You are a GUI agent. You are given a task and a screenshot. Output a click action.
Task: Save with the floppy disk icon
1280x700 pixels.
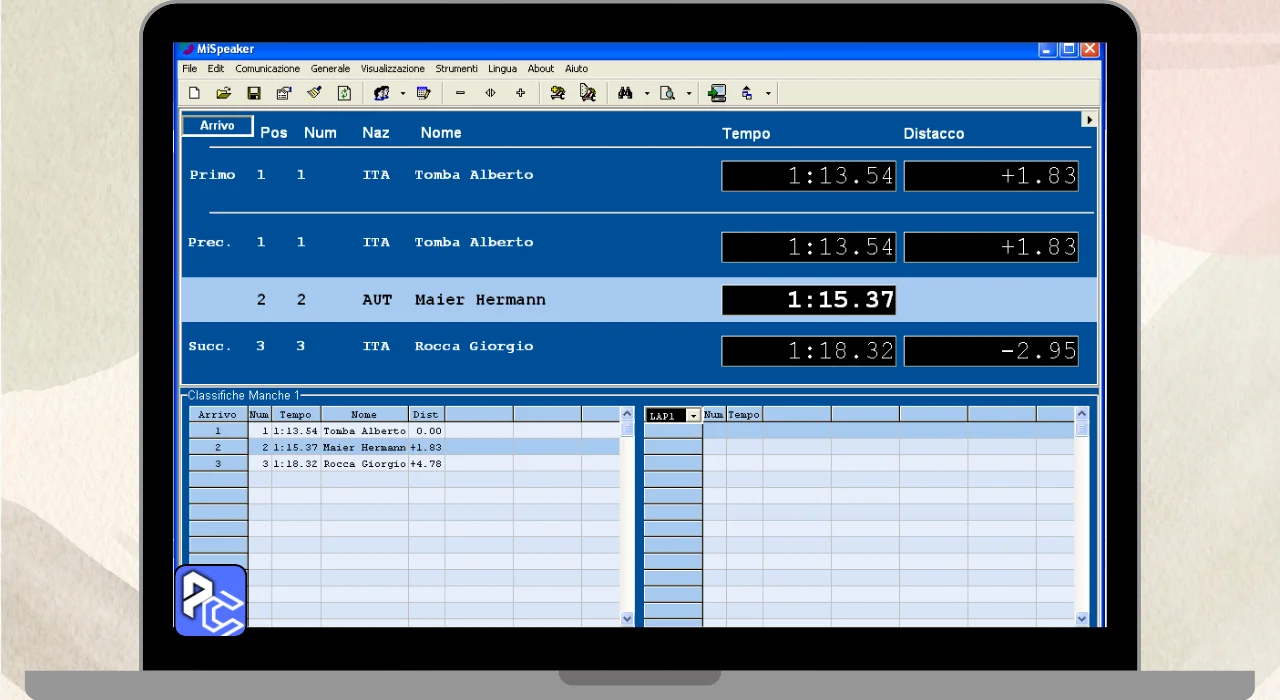coord(254,93)
